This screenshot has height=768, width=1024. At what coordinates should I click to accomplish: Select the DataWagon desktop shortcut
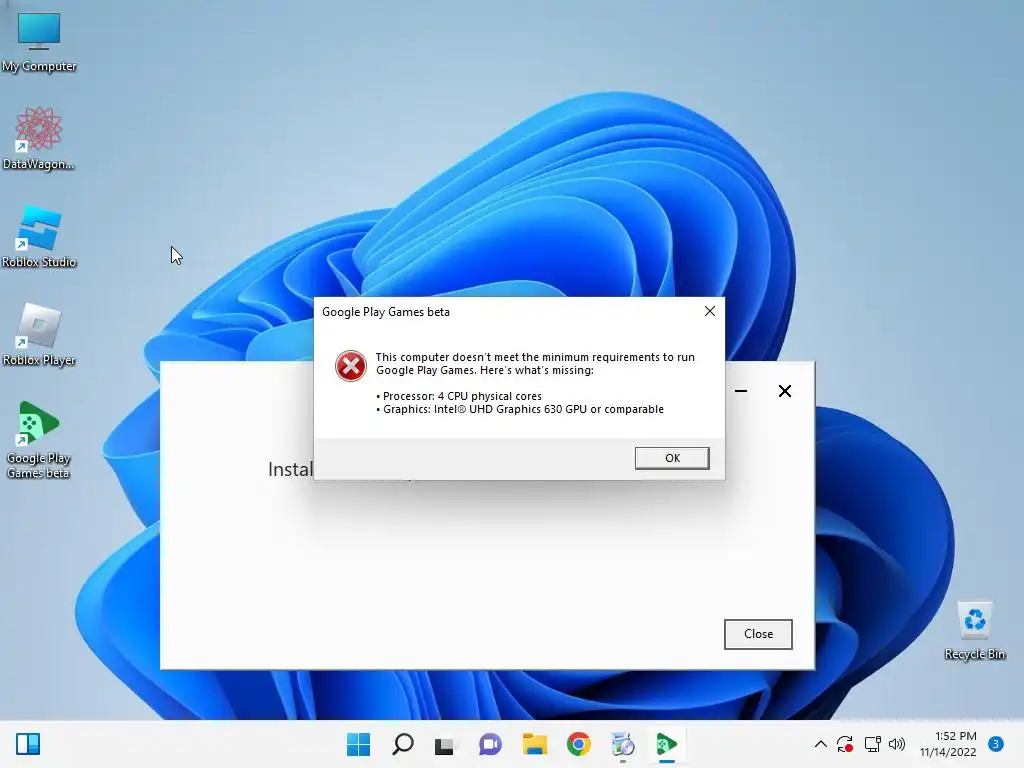click(39, 138)
